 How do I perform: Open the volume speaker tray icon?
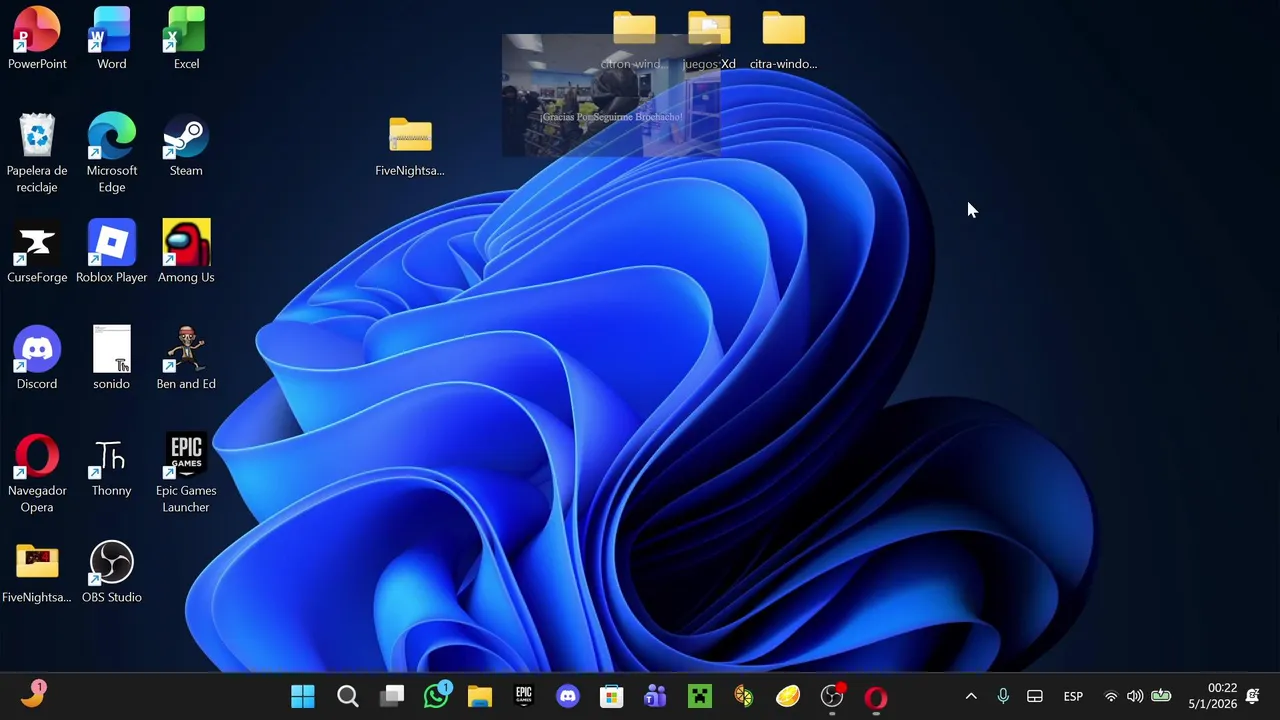(1135, 696)
